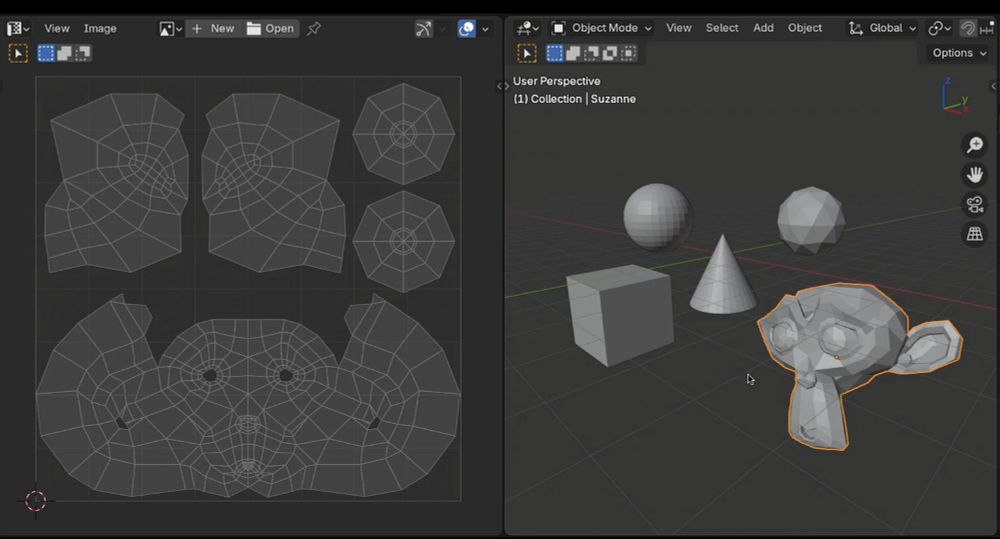This screenshot has width=1000, height=539.
Task: Click the upper eye UV island
Action: tap(404, 134)
